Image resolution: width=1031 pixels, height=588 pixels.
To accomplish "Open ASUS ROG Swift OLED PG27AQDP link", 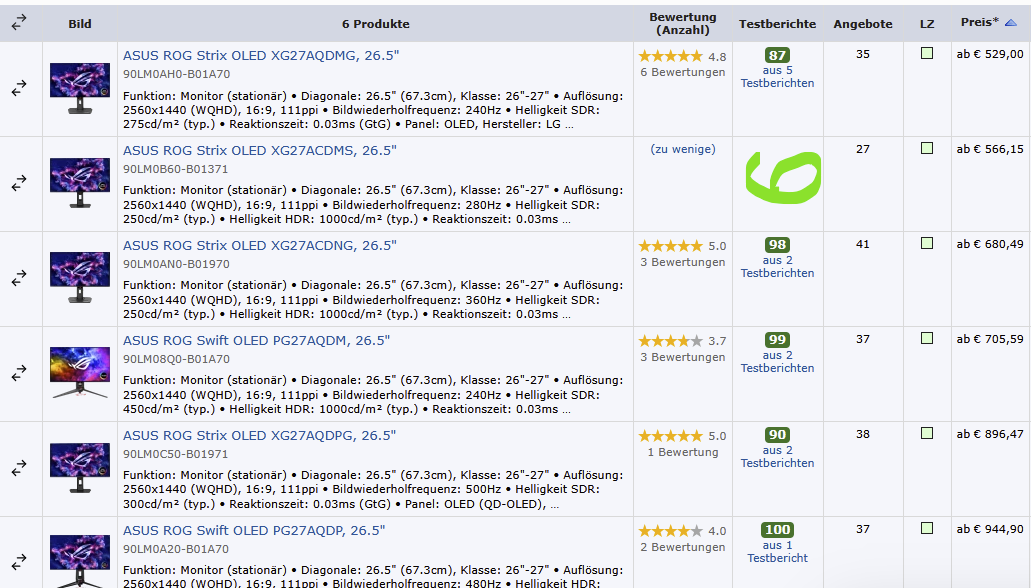I will (254, 530).
